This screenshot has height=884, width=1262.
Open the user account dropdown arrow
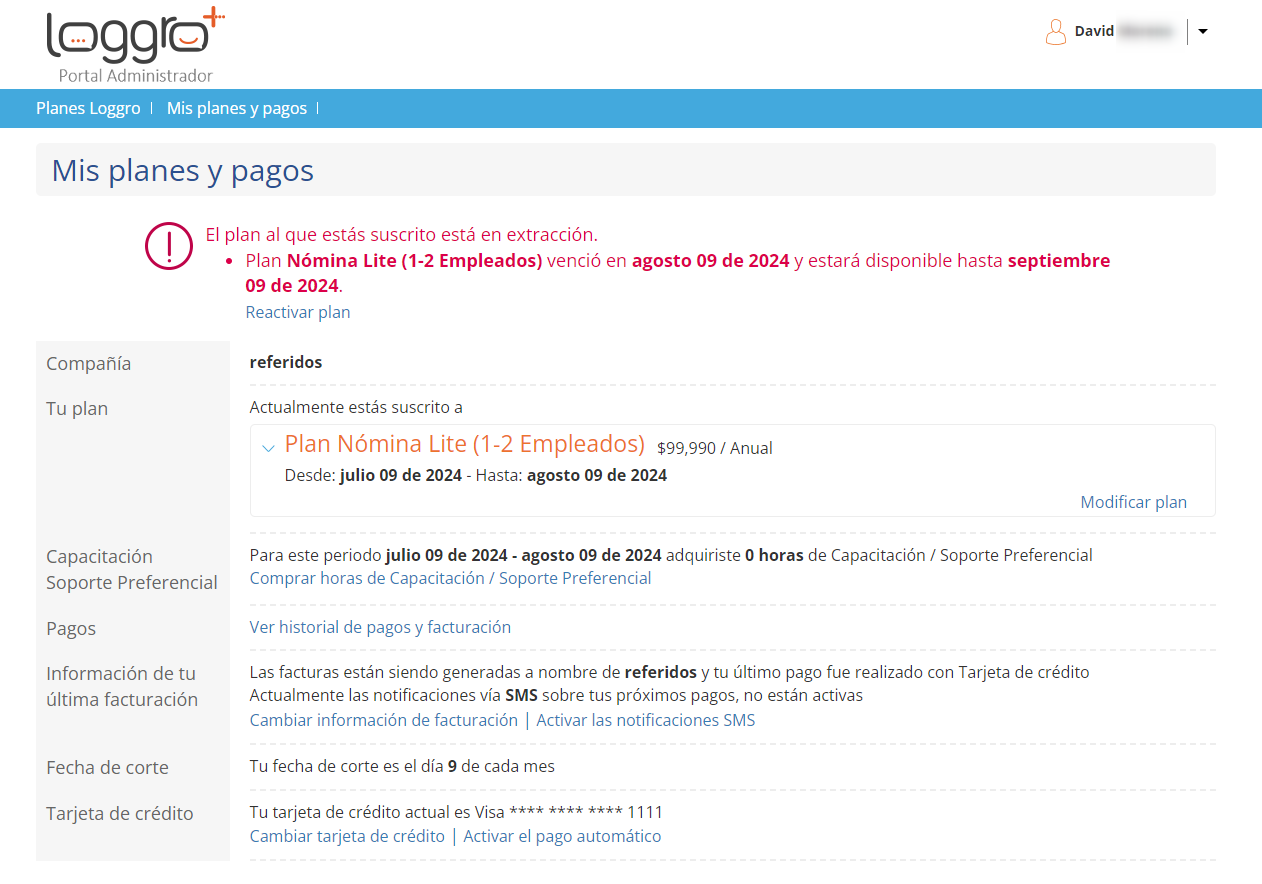(1202, 32)
